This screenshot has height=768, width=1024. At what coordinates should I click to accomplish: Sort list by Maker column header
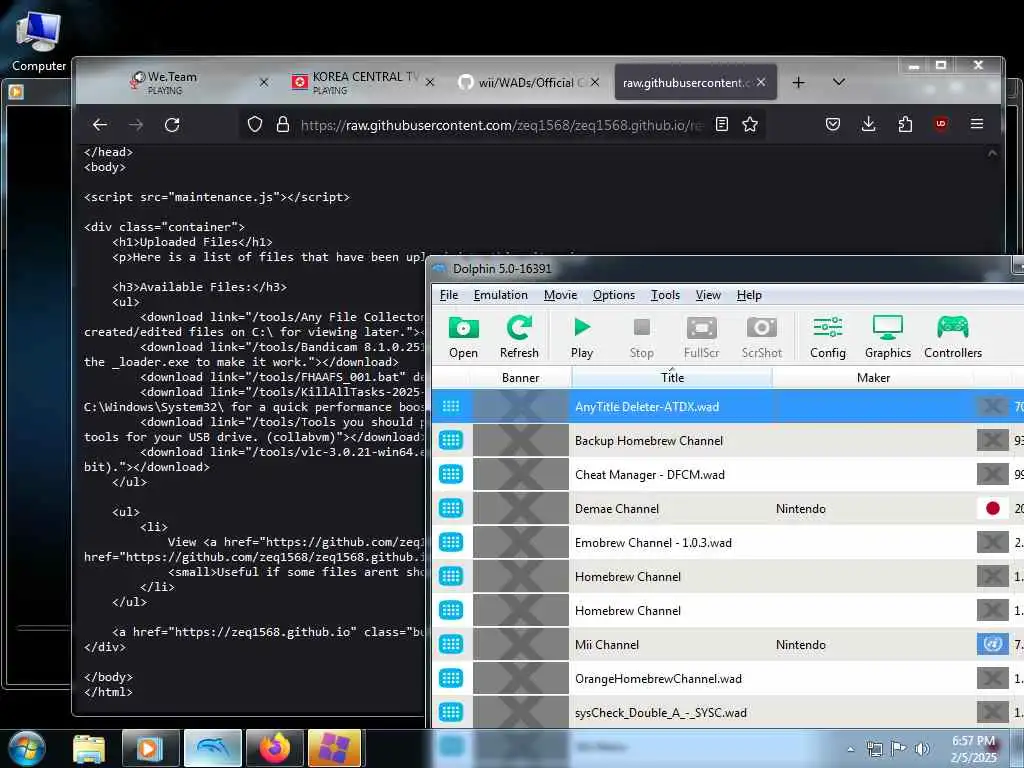coord(873,377)
